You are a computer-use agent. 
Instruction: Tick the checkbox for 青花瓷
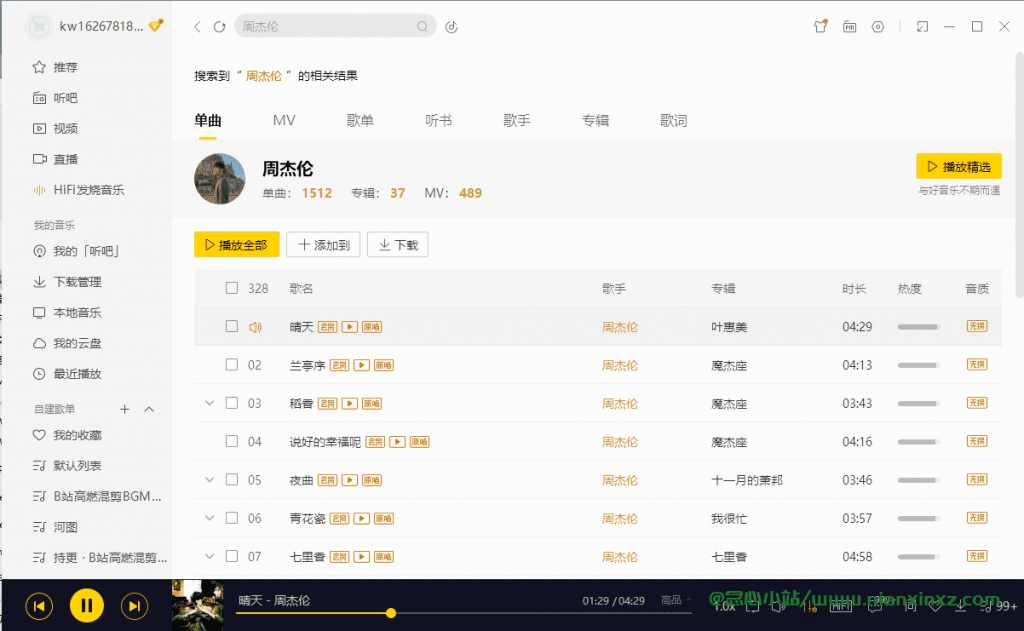pyautogui.click(x=232, y=518)
